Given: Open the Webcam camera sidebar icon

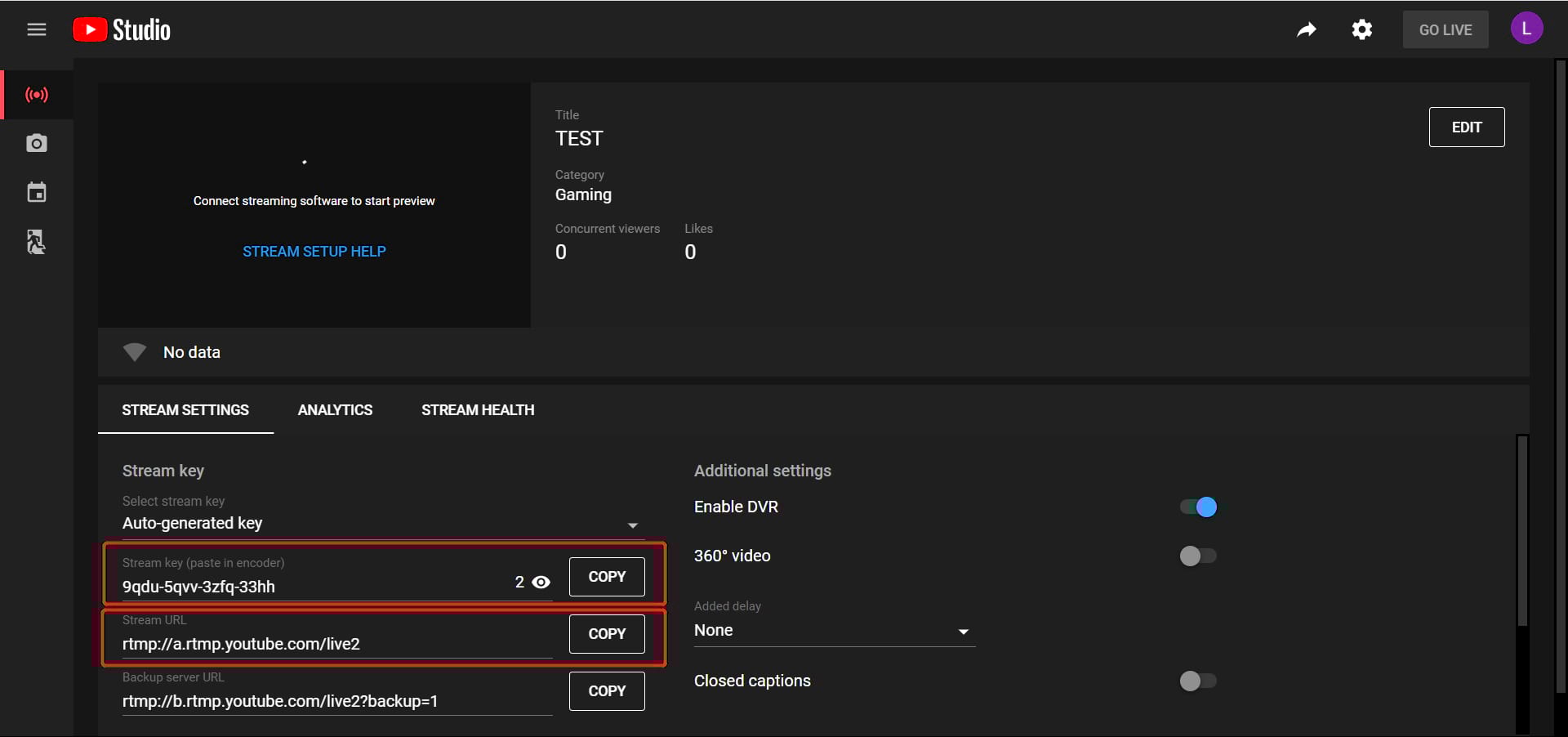Looking at the screenshot, I should point(37,144).
